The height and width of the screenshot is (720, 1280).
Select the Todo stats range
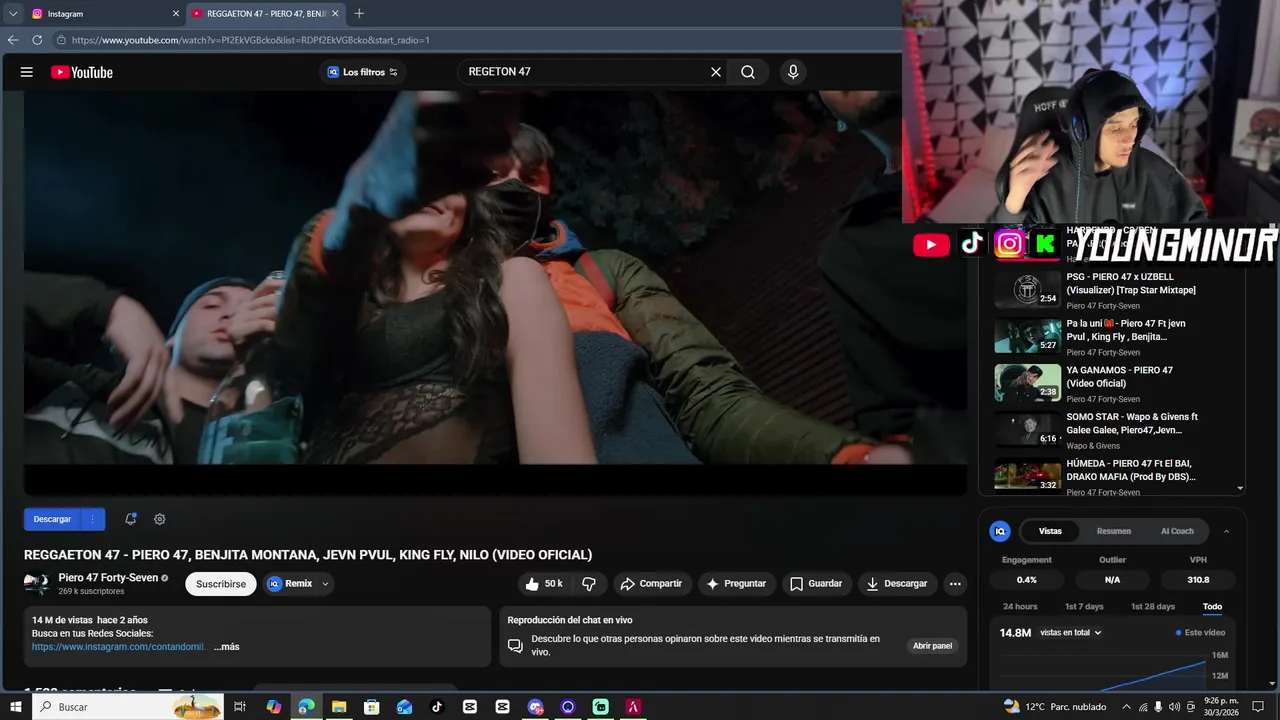pyautogui.click(x=1212, y=607)
